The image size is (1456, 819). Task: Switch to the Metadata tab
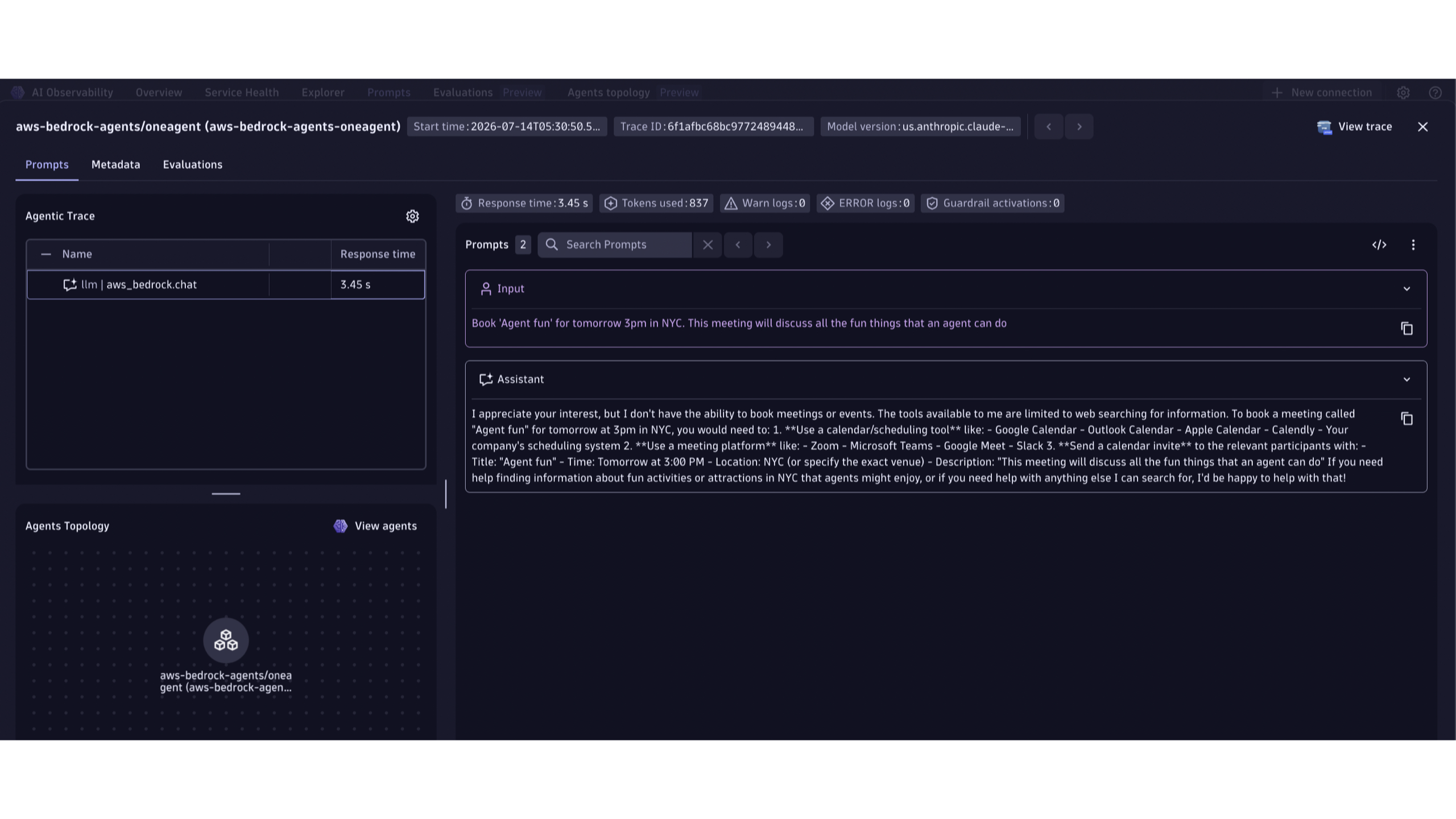116,164
